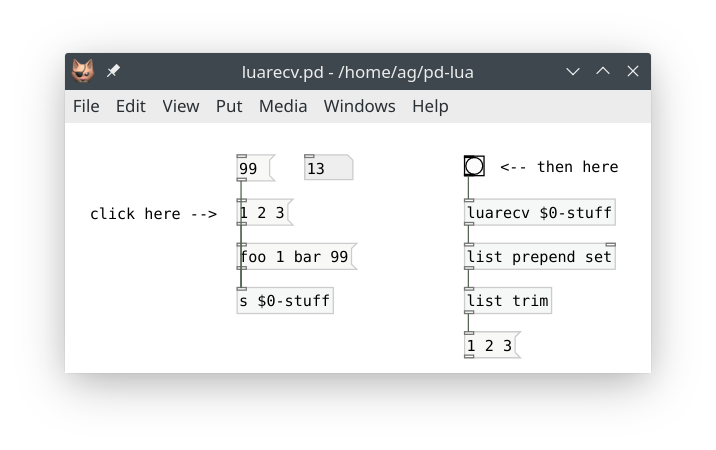
Task: Click the number box showing 99
Action: pyautogui.click(x=254, y=169)
